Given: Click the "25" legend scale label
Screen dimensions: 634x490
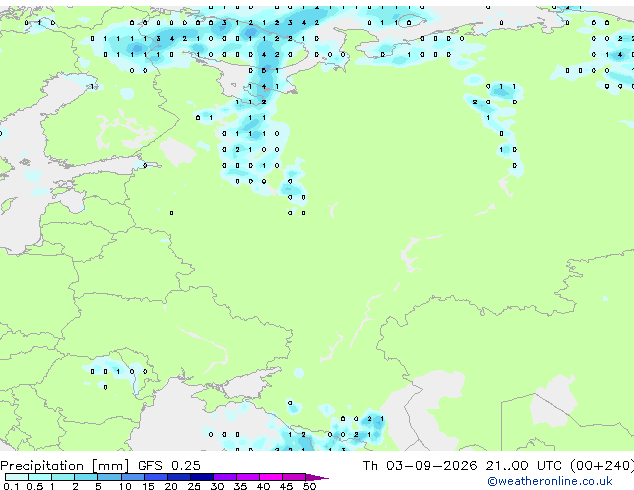Looking at the screenshot, I should click(194, 486).
